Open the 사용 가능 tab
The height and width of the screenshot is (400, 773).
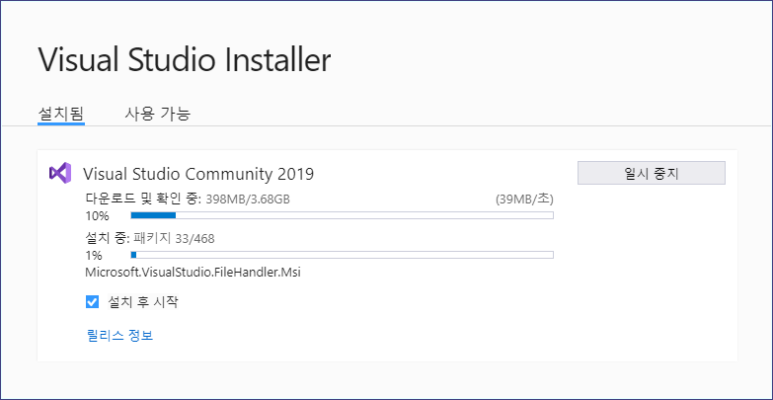click(x=157, y=114)
